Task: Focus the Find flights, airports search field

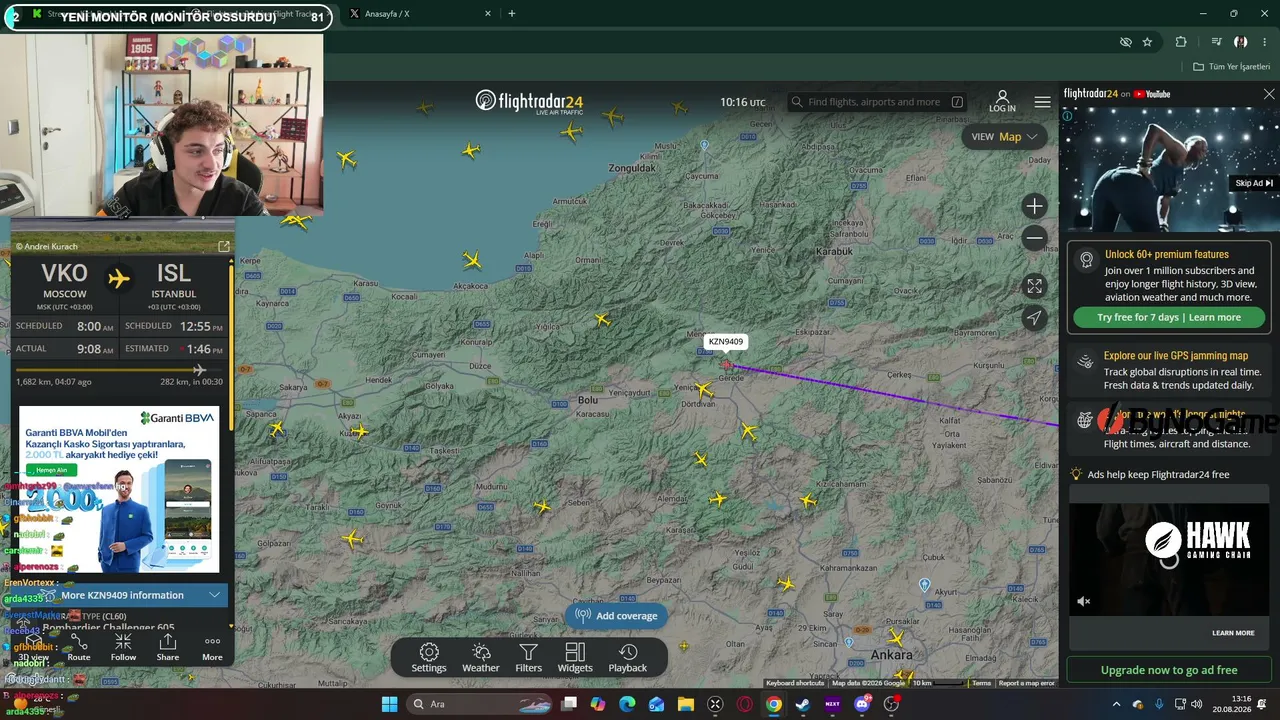Action: tap(876, 102)
